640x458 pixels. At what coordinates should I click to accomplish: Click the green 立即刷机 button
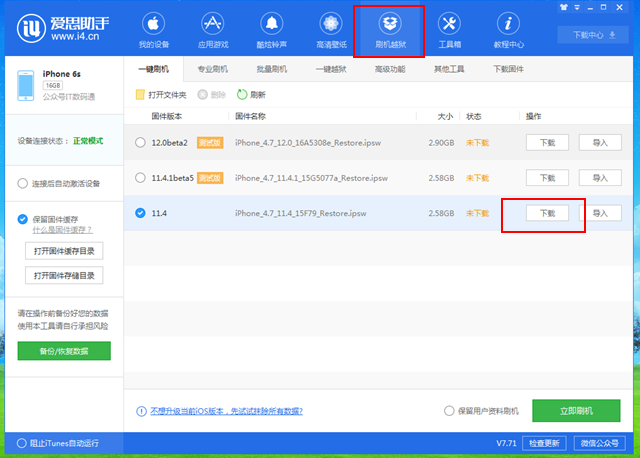point(576,411)
